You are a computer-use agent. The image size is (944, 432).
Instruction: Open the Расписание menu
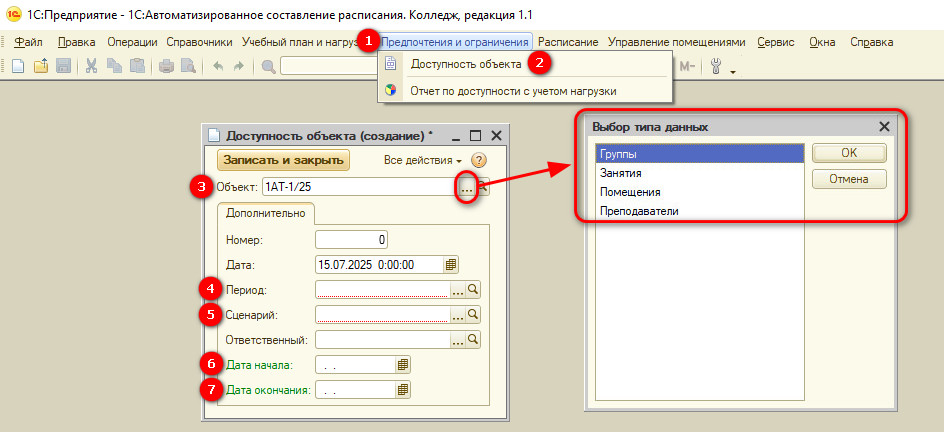point(568,42)
